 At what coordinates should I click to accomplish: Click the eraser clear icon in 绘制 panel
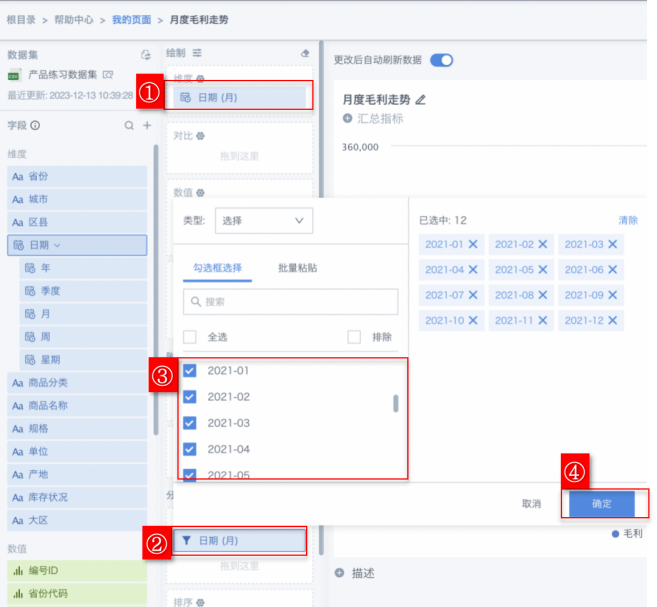pyautogui.click(x=305, y=53)
